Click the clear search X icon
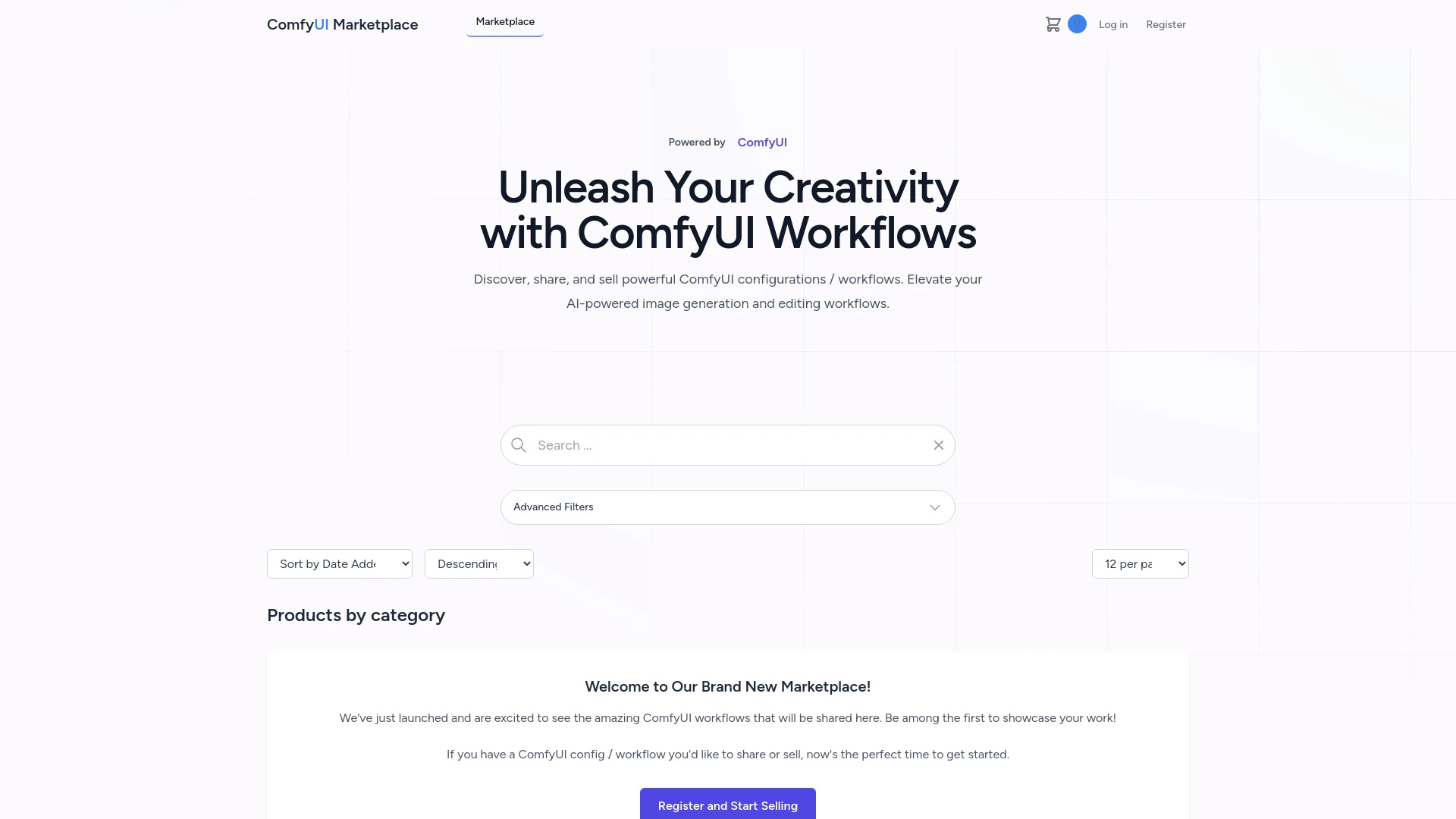Screen dimensions: 1456x819 tap(938, 445)
